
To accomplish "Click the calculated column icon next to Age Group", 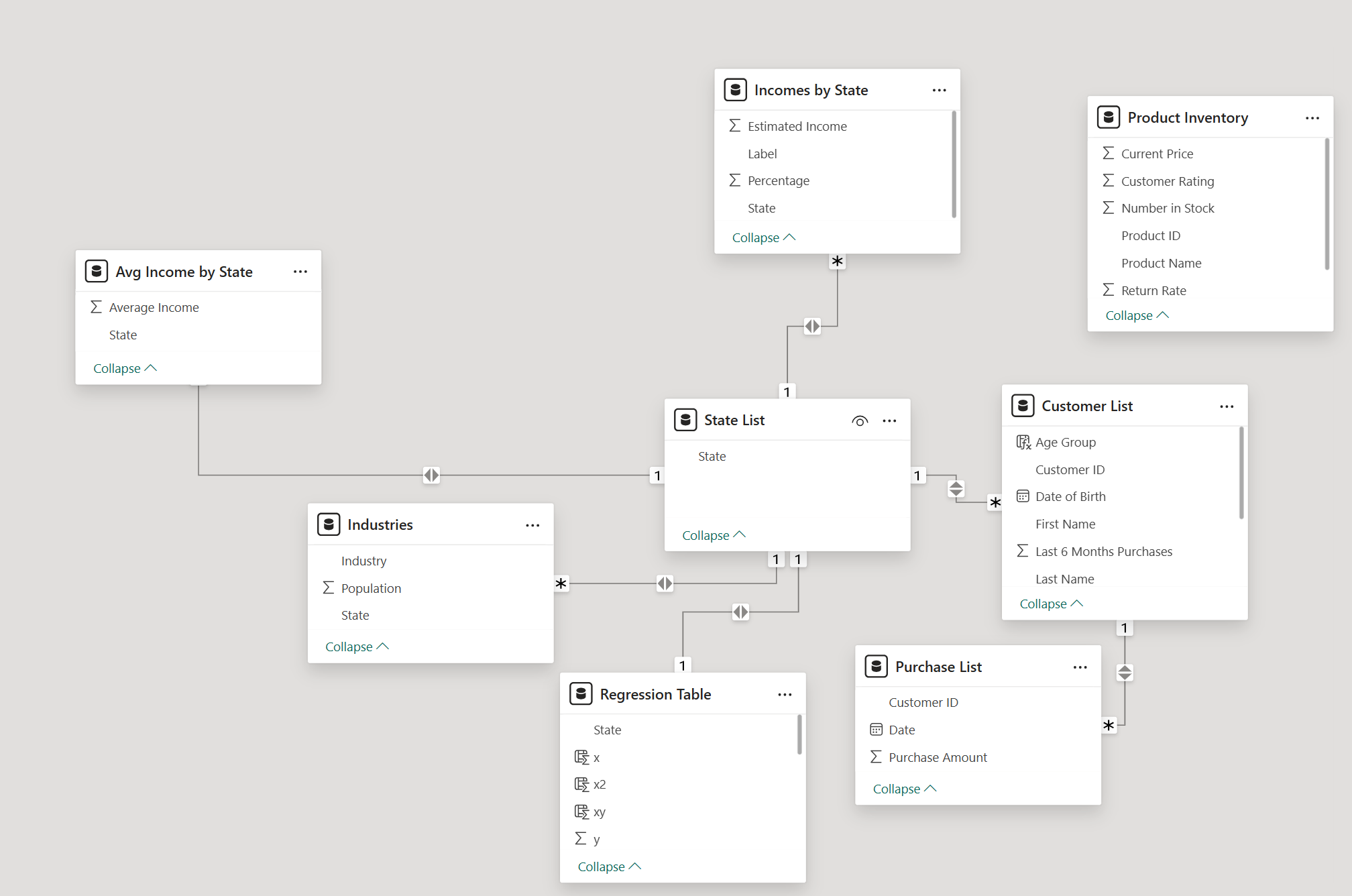I will coord(1023,441).
